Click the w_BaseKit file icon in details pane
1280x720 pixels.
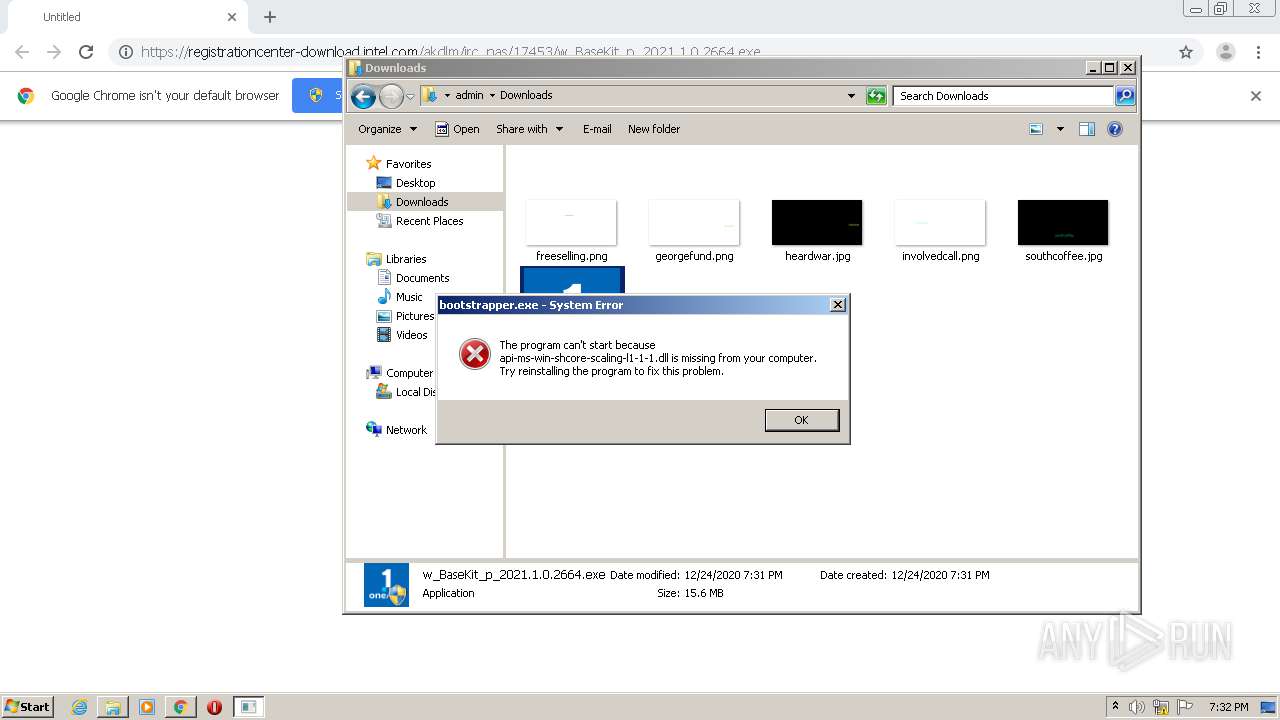click(x=386, y=585)
